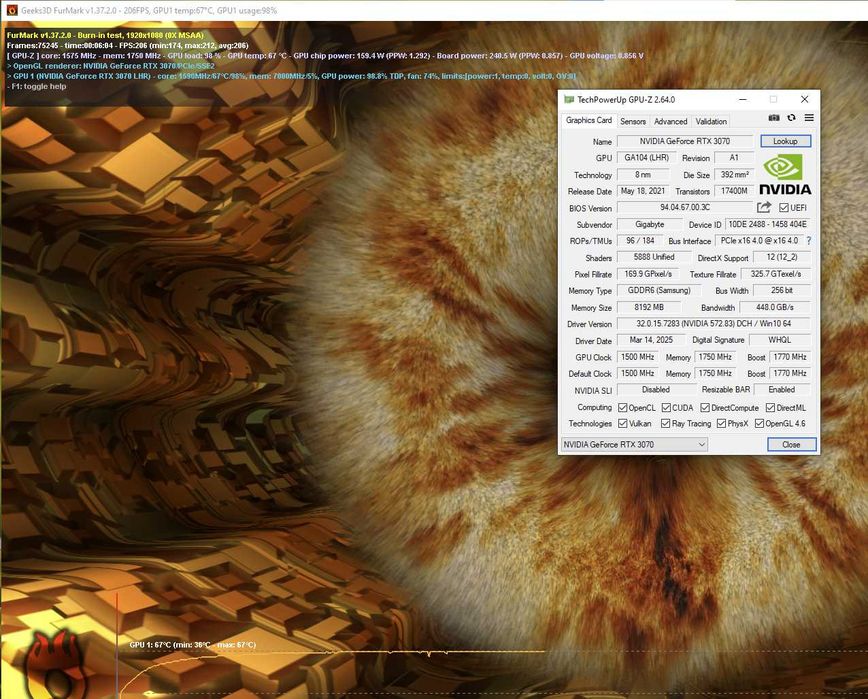The image size is (868, 699).
Task: Click the BIOS export share icon
Action: 764,207
